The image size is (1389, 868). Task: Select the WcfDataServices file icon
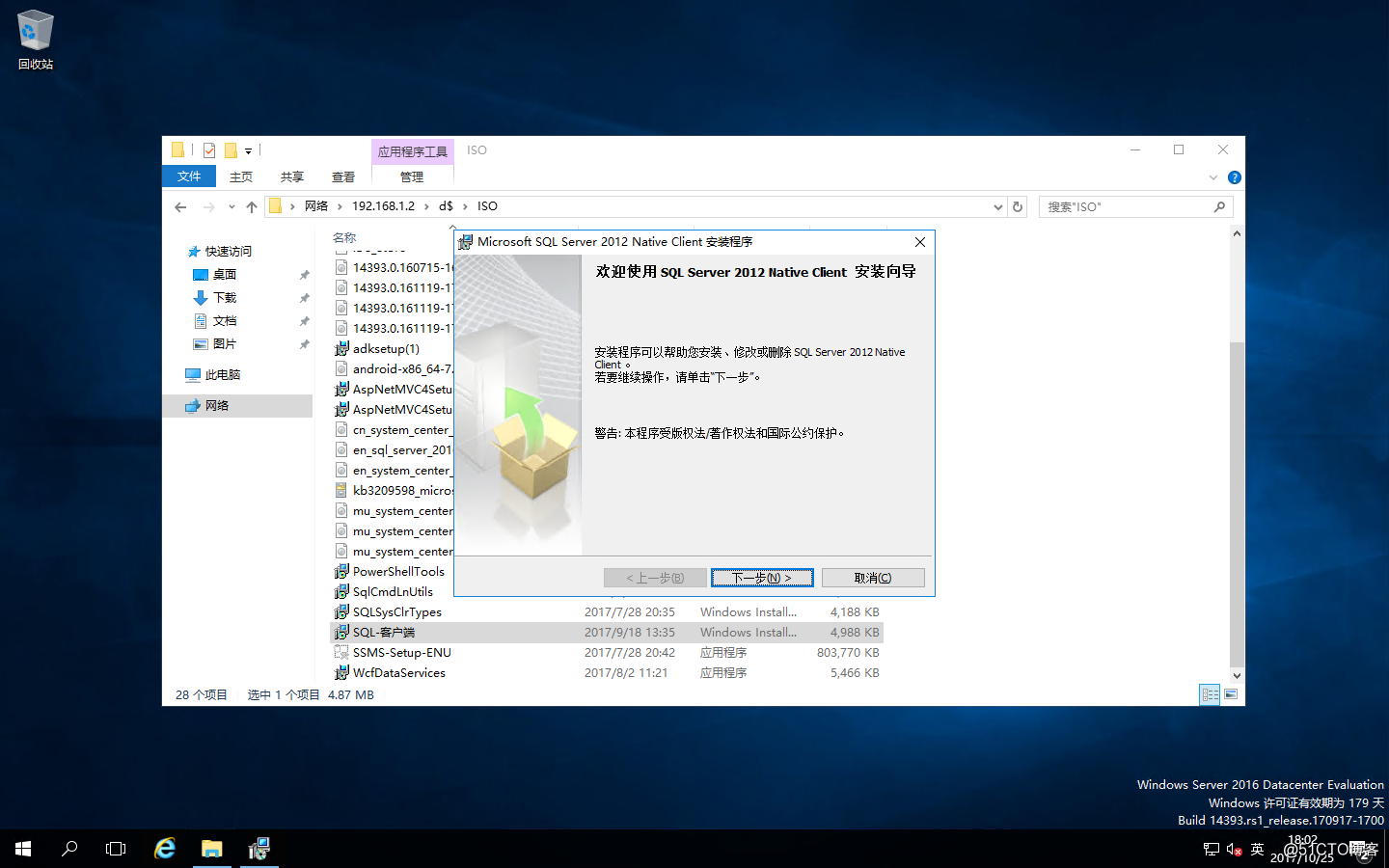click(341, 673)
